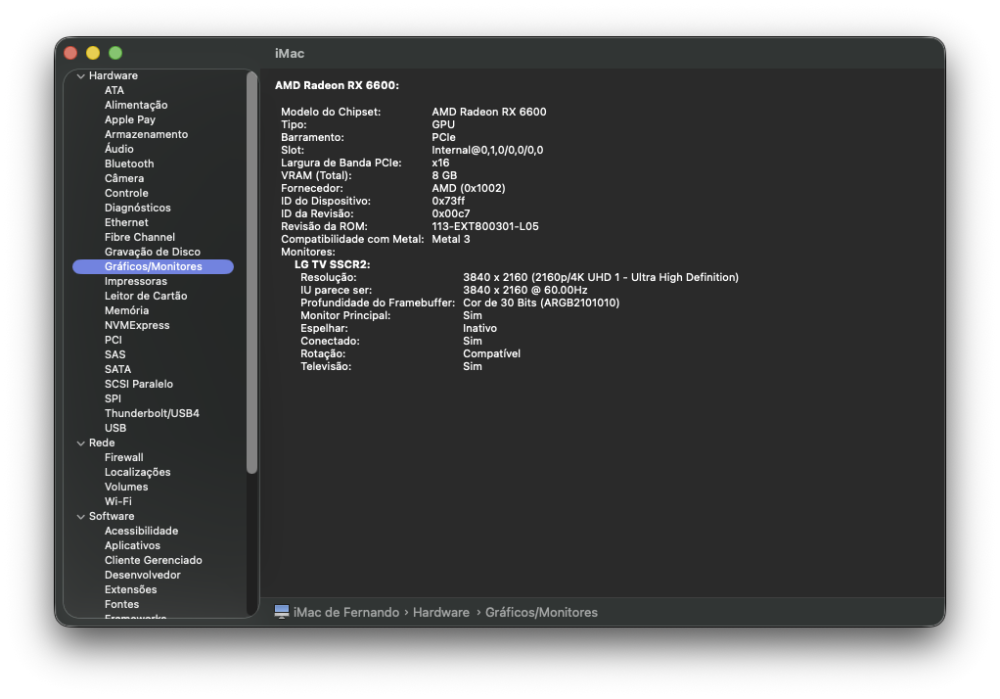The height and width of the screenshot is (699, 1000).
Task: Click the iMac computer icon in path bar
Action: click(x=281, y=612)
